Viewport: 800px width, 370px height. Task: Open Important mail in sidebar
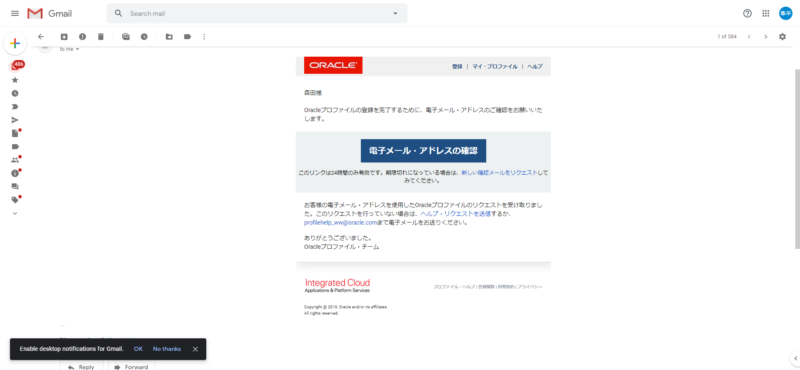click(15, 107)
